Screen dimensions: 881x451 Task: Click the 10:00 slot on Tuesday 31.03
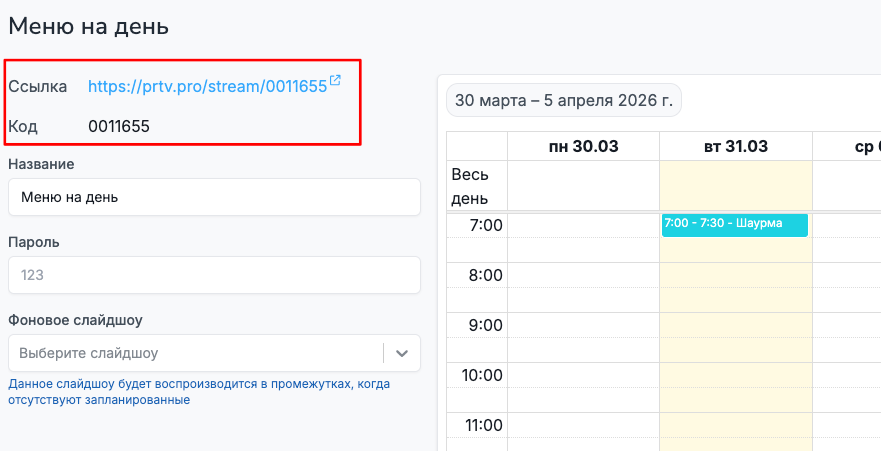[x=735, y=375]
